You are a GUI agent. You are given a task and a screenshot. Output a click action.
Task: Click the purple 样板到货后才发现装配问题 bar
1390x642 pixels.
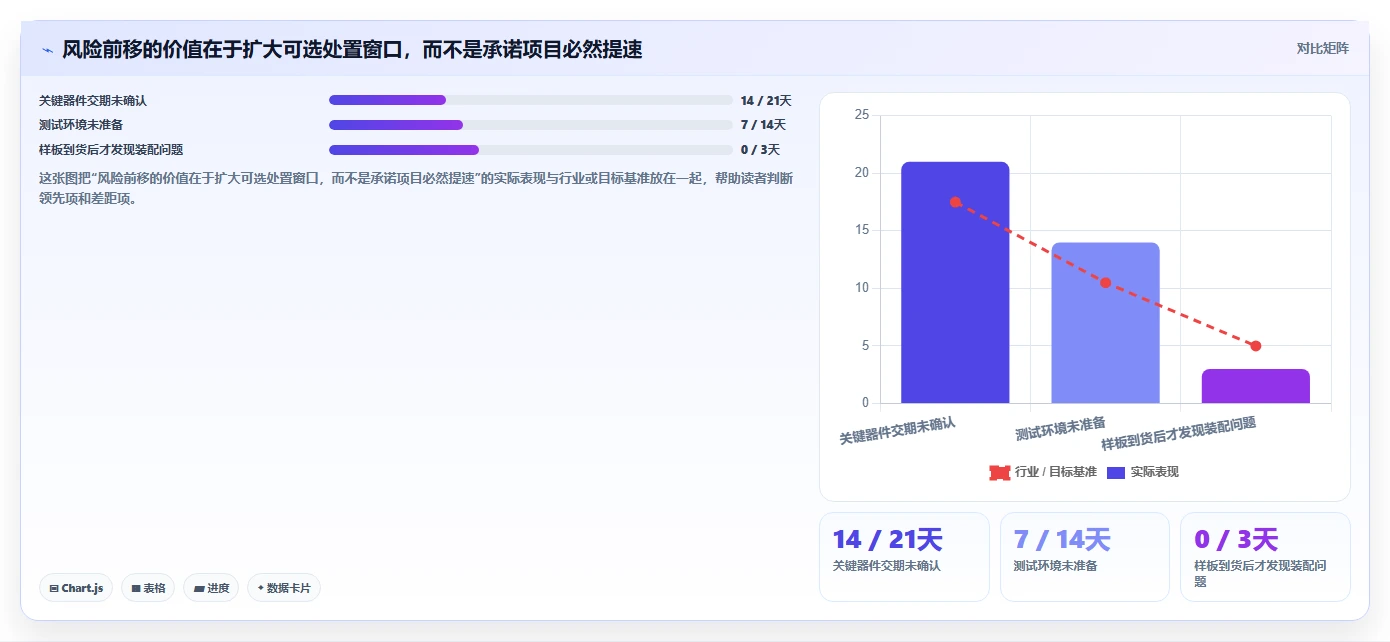(x=1255, y=386)
